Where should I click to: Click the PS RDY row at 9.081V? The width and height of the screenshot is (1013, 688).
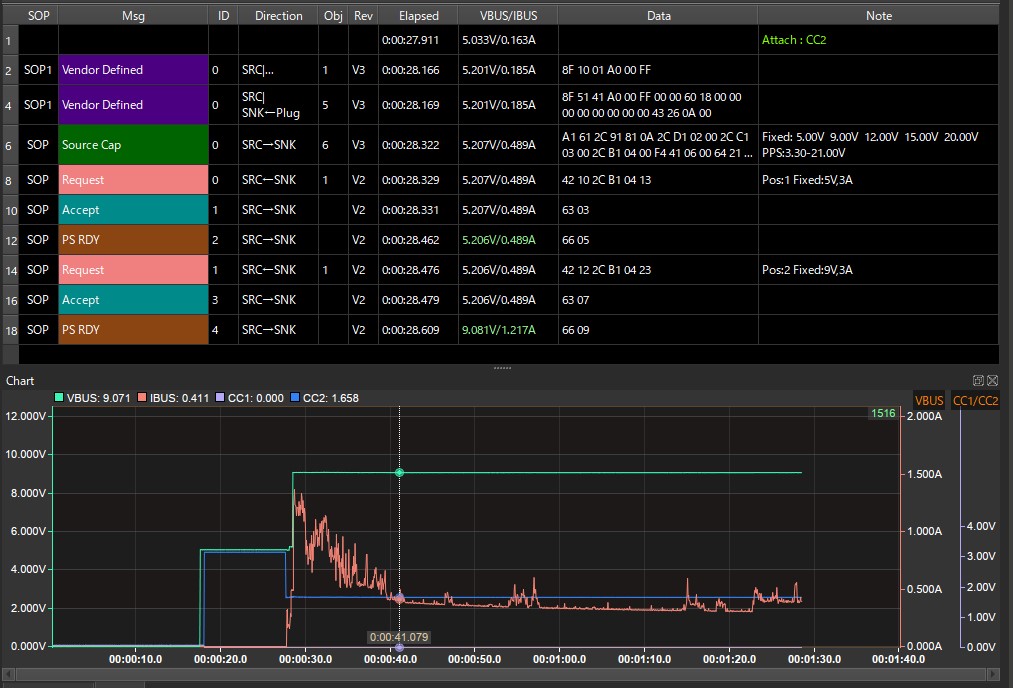pyautogui.click(x=501, y=329)
